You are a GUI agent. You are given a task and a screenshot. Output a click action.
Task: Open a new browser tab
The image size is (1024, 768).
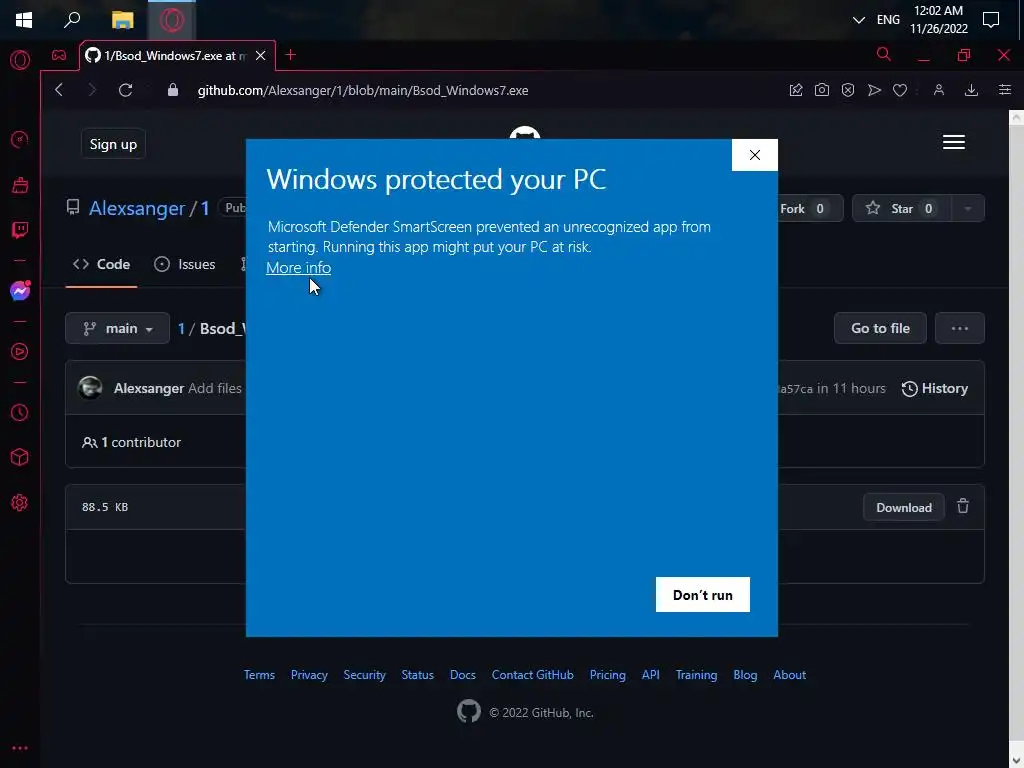click(x=291, y=56)
